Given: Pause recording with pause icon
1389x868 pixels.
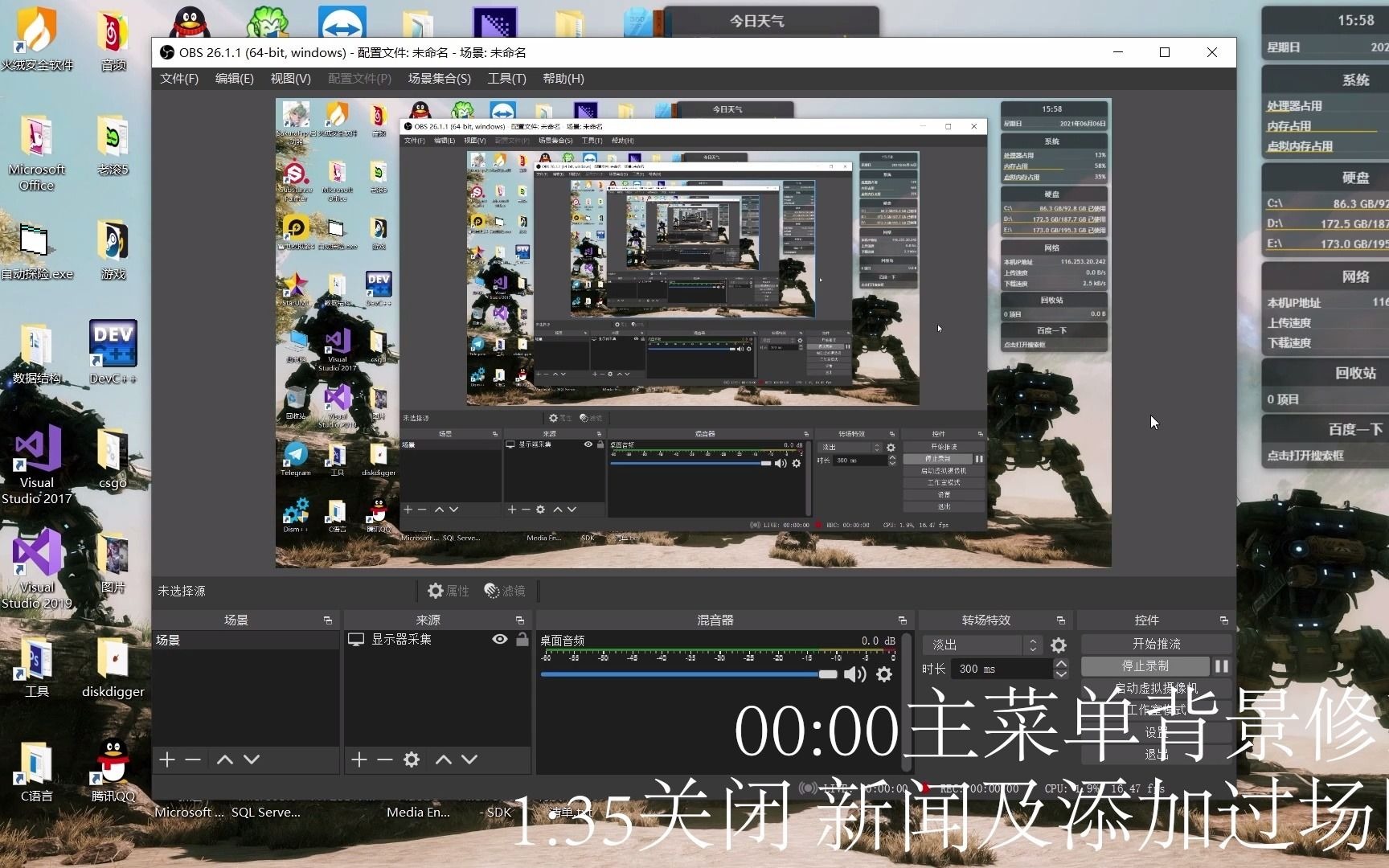Looking at the screenshot, I should [1222, 666].
